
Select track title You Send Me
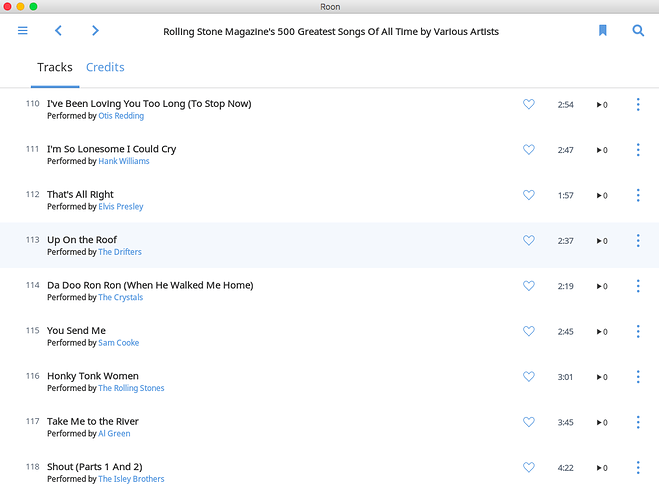click(x=76, y=331)
